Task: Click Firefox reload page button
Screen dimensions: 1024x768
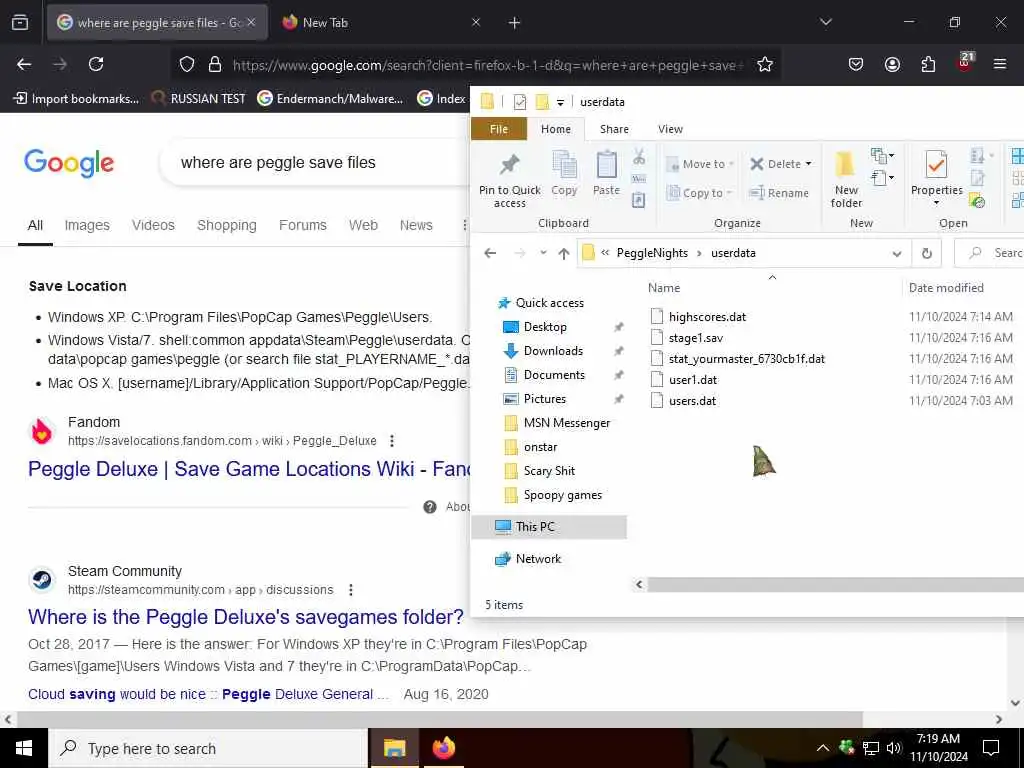Action: (x=96, y=64)
